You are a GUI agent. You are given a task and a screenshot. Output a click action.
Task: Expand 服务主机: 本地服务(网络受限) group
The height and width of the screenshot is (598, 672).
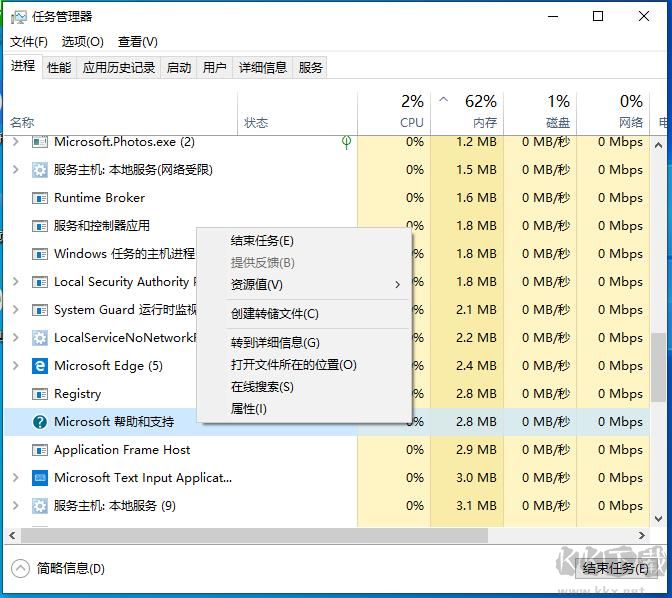click(x=16, y=170)
